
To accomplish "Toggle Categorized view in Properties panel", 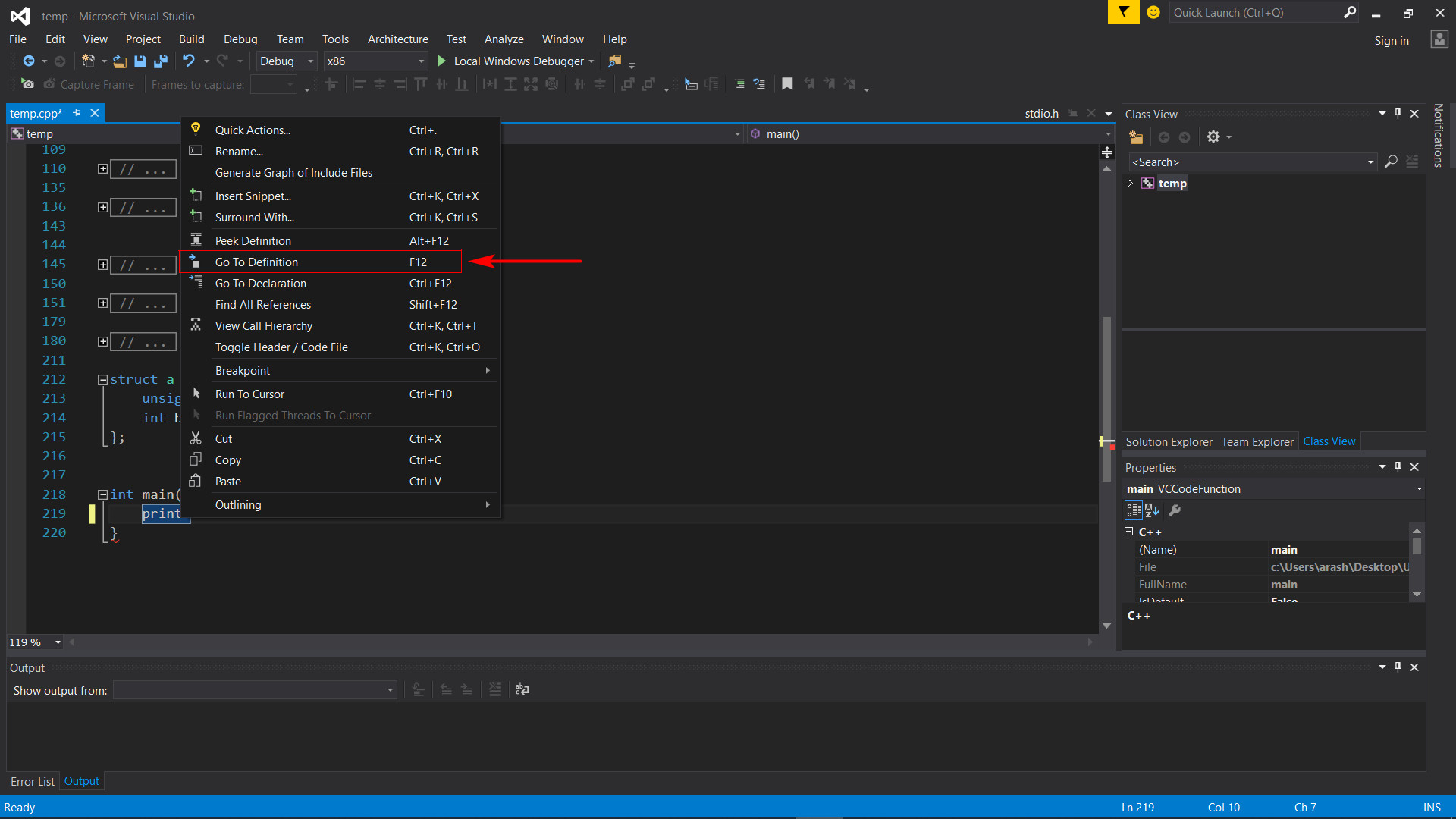I will 1134,510.
